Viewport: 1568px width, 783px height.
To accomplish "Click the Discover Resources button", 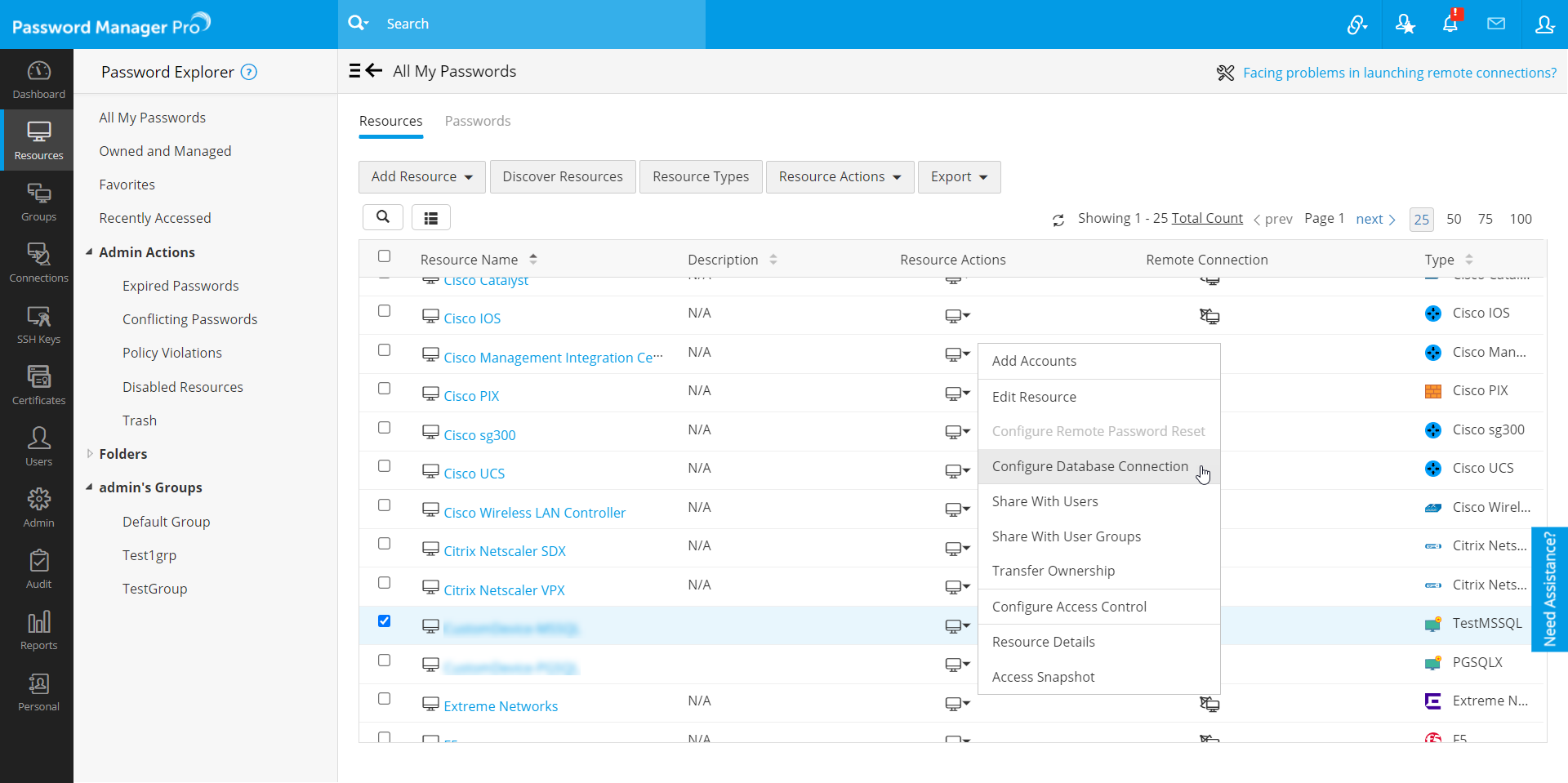I will click(x=563, y=176).
